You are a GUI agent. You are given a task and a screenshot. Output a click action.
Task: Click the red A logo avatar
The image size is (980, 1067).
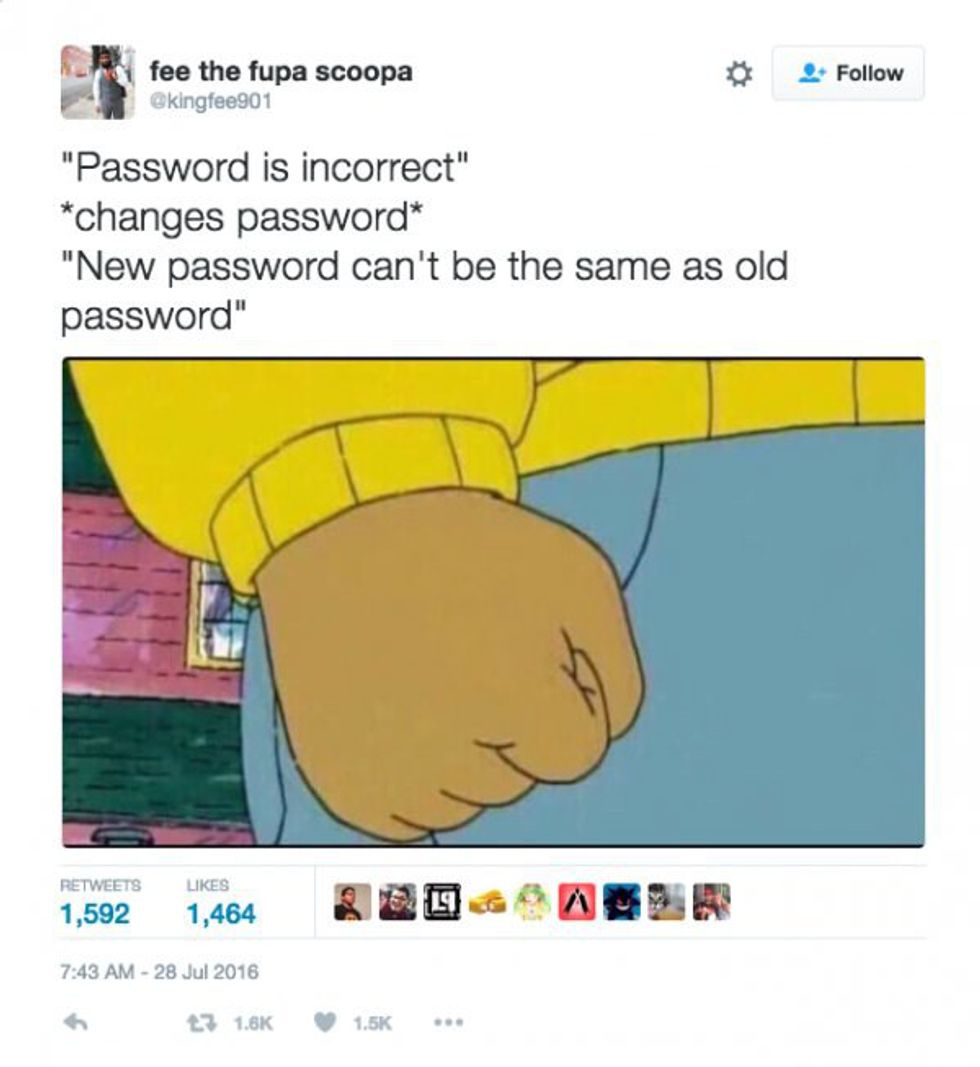(577, 902)
